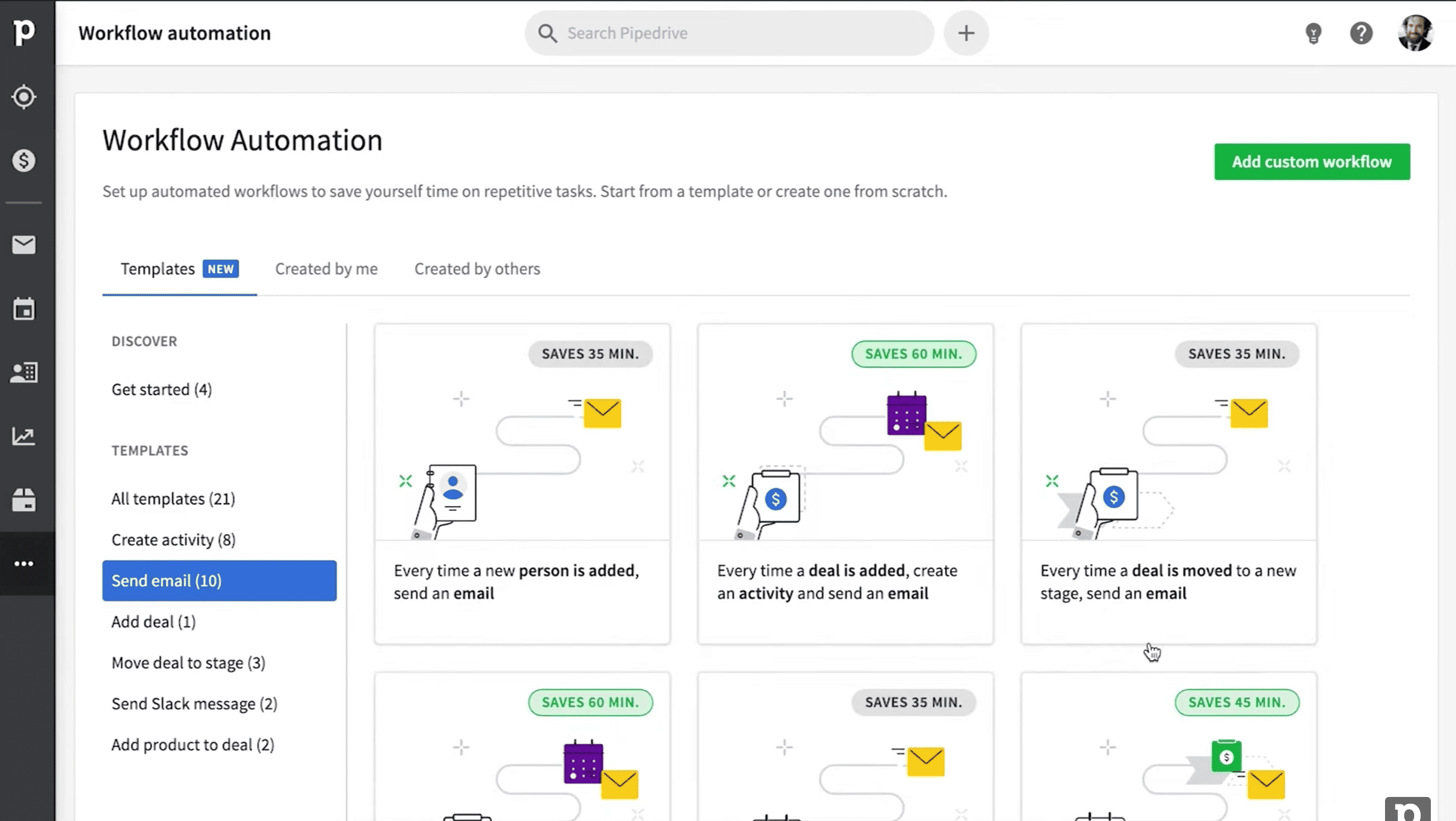Open template card saving 45 min

[x=1169, y=747]
